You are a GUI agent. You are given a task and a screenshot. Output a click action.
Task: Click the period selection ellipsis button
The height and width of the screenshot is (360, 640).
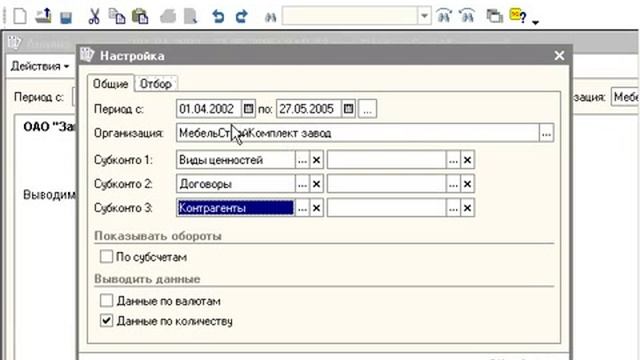pyautogui.click(x=367, y=109)
